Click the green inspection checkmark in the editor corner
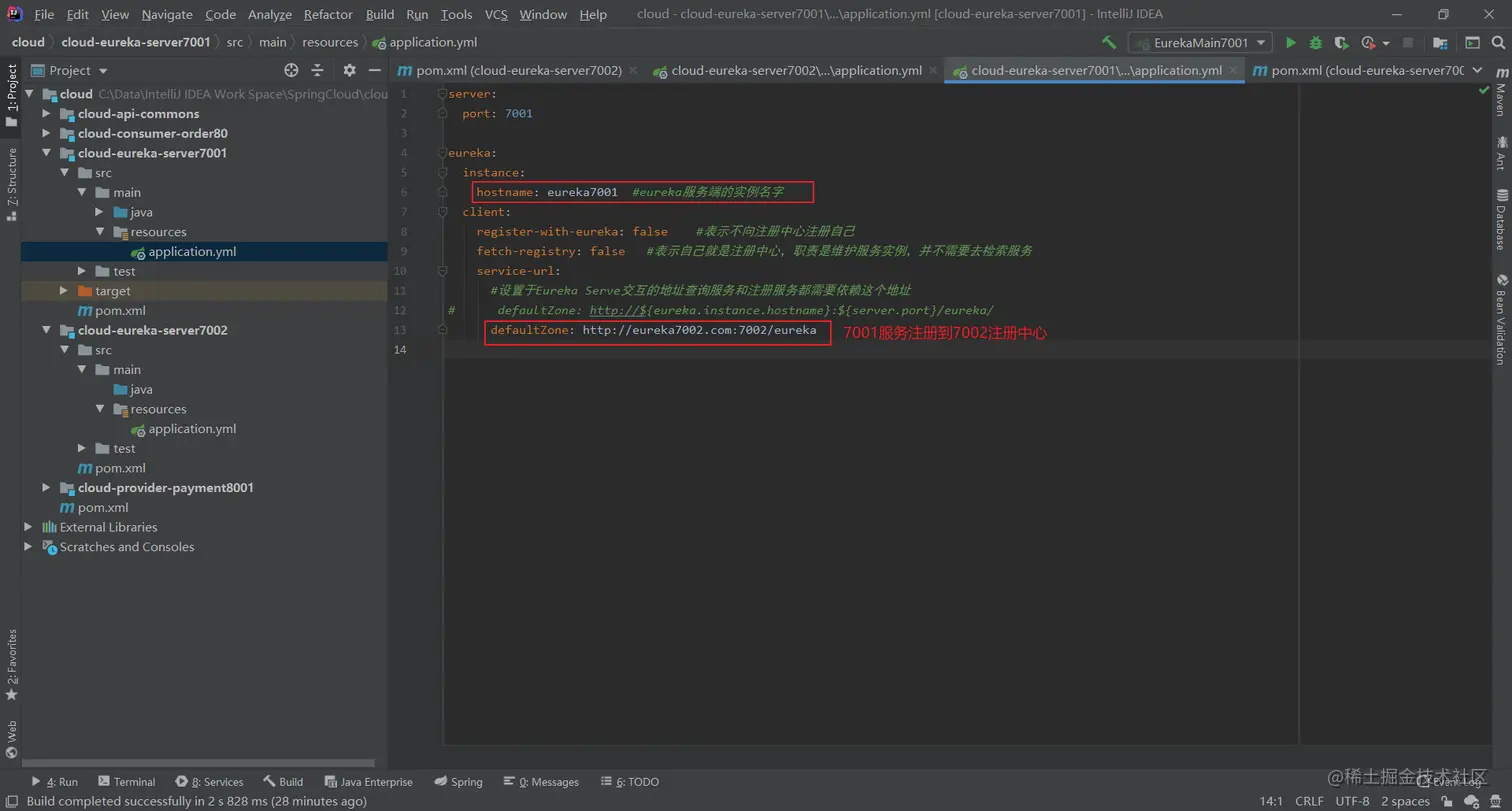The width and height of the screenshot is (1512, 811). pyautogui.click(x=1483, y=91)
